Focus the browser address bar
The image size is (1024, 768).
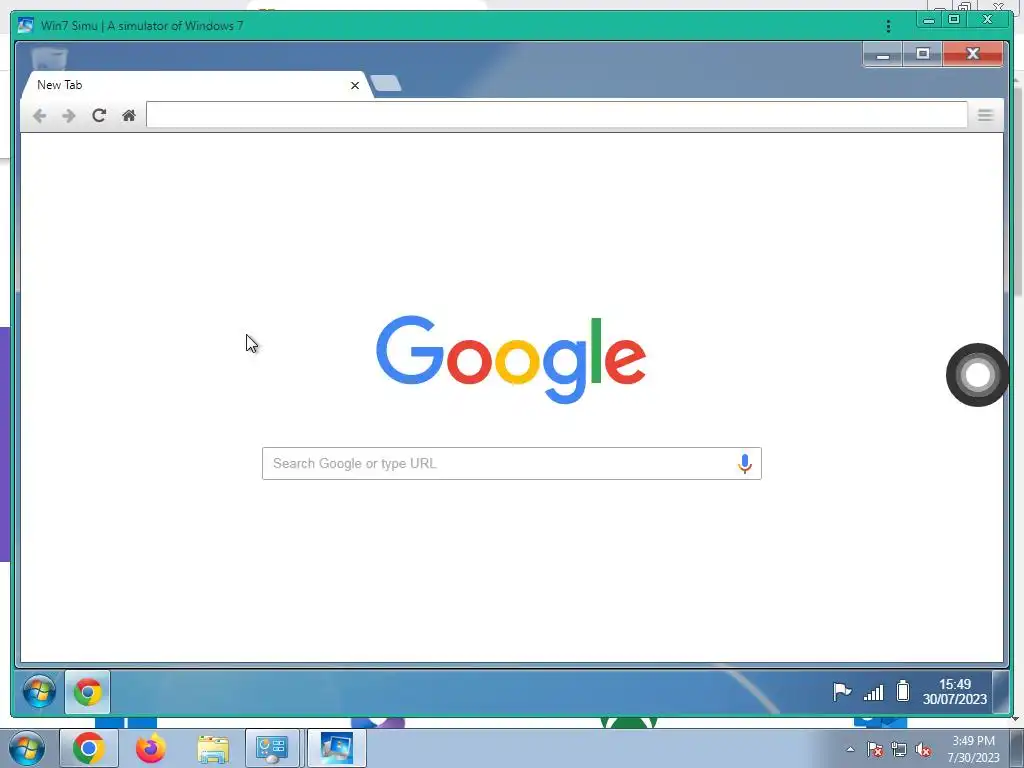pyautogui.click(x=556, y=115)
